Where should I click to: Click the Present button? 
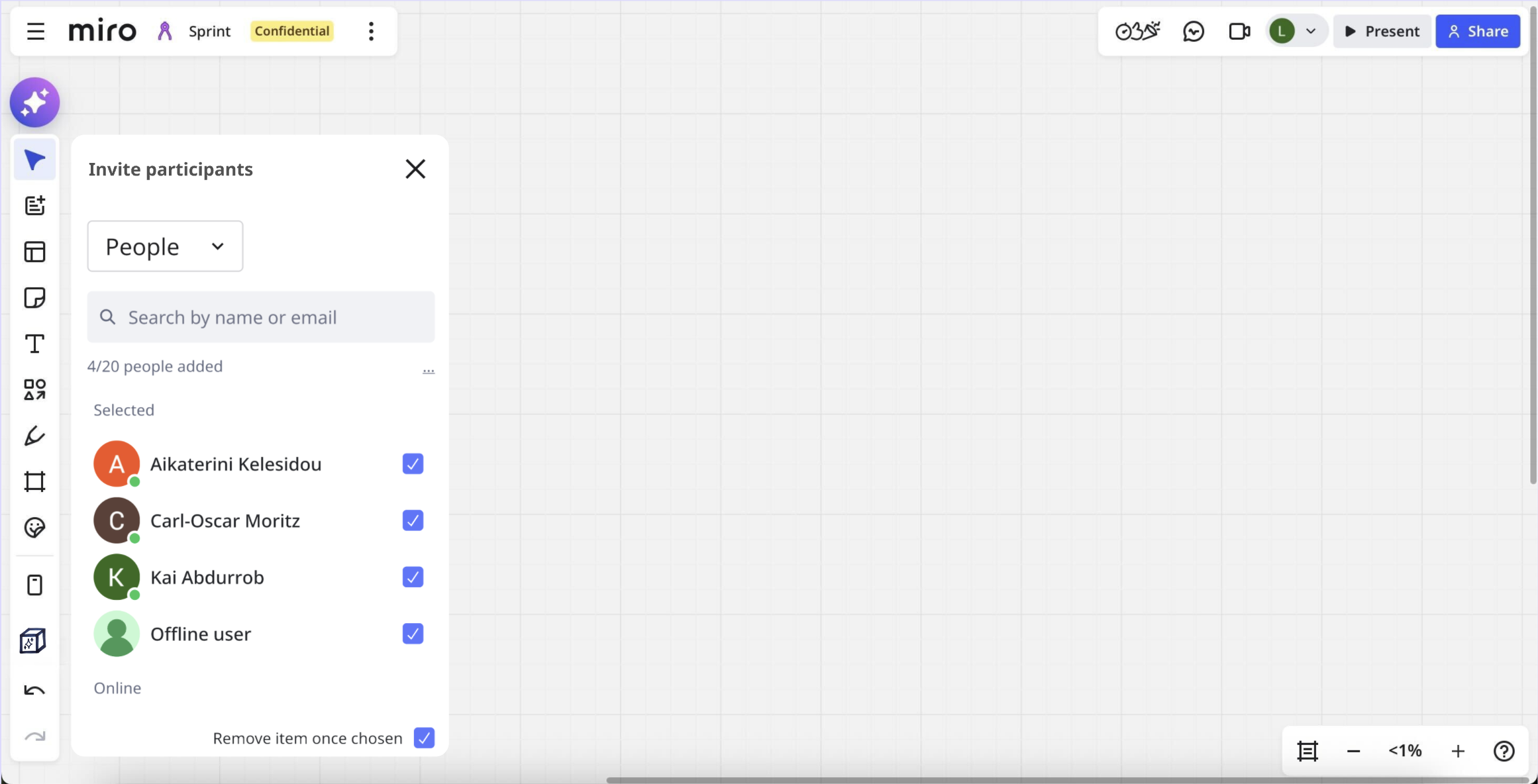pyautogui.click(x=1382, y=31)
